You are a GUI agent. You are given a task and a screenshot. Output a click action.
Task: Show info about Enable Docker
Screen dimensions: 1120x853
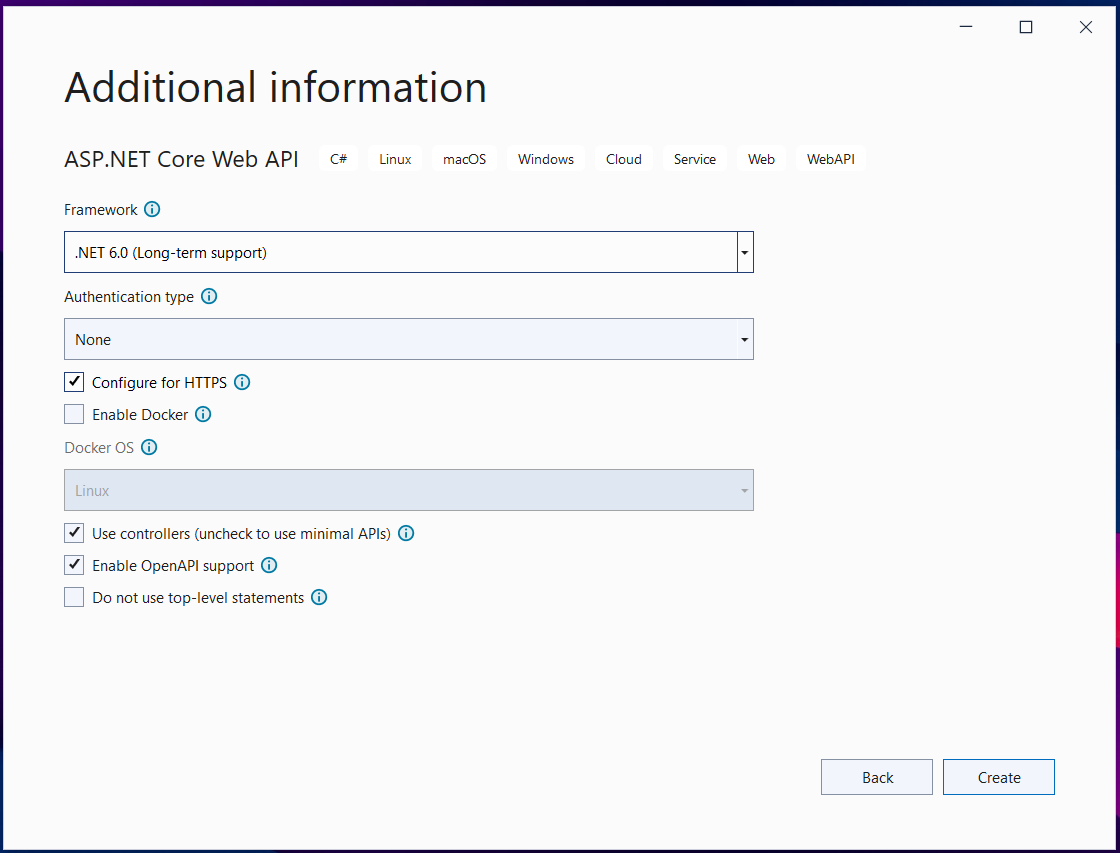pyautogui.click(x=204, y=414)
